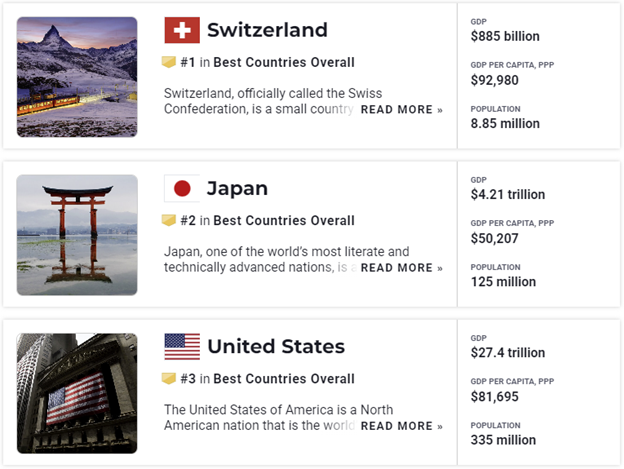Open the Switzerland country title
624x469 pixels.
click(x=267, y=30)
